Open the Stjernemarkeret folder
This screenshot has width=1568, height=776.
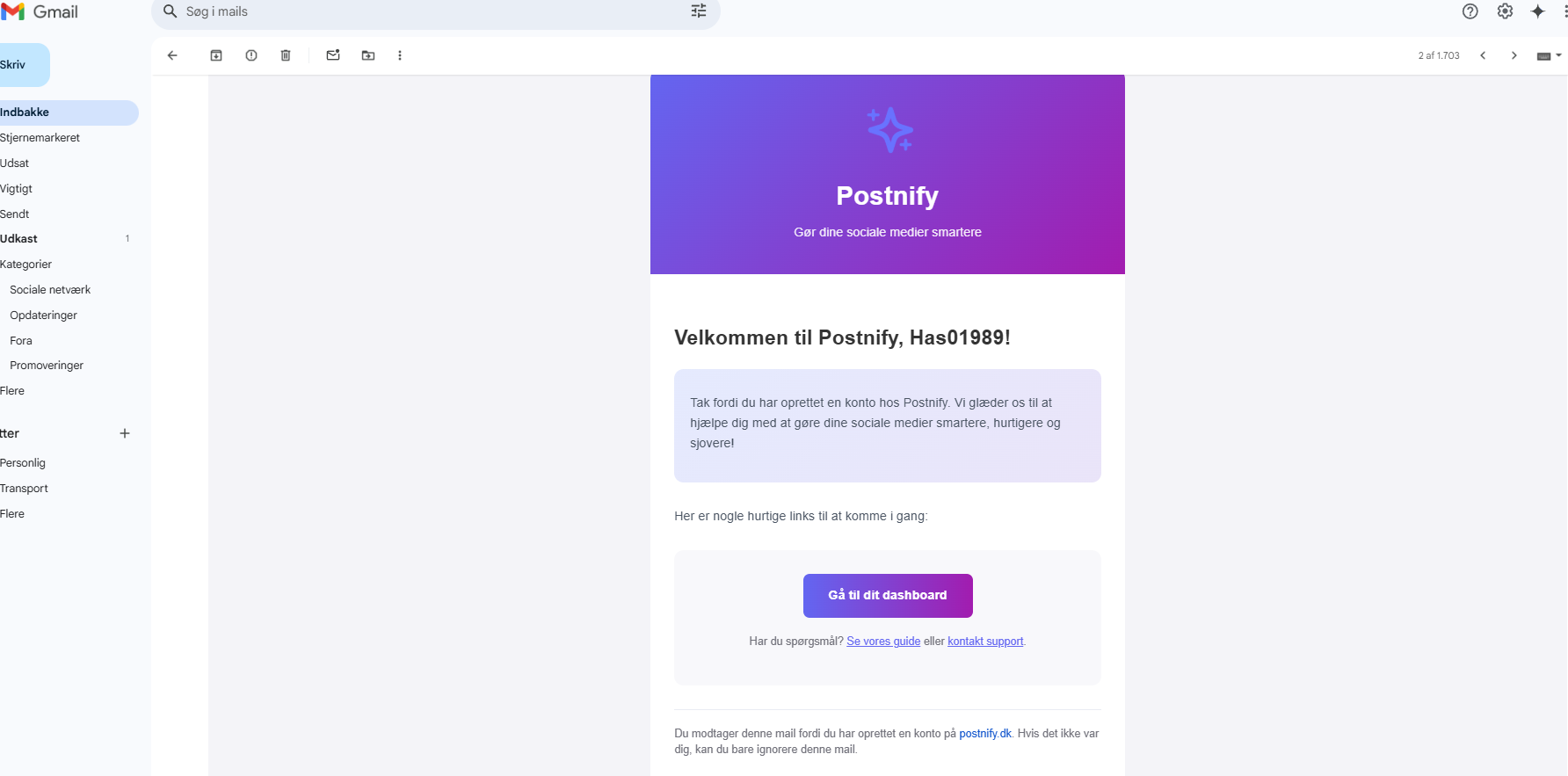pyautogui.click(x=40, y=138)
